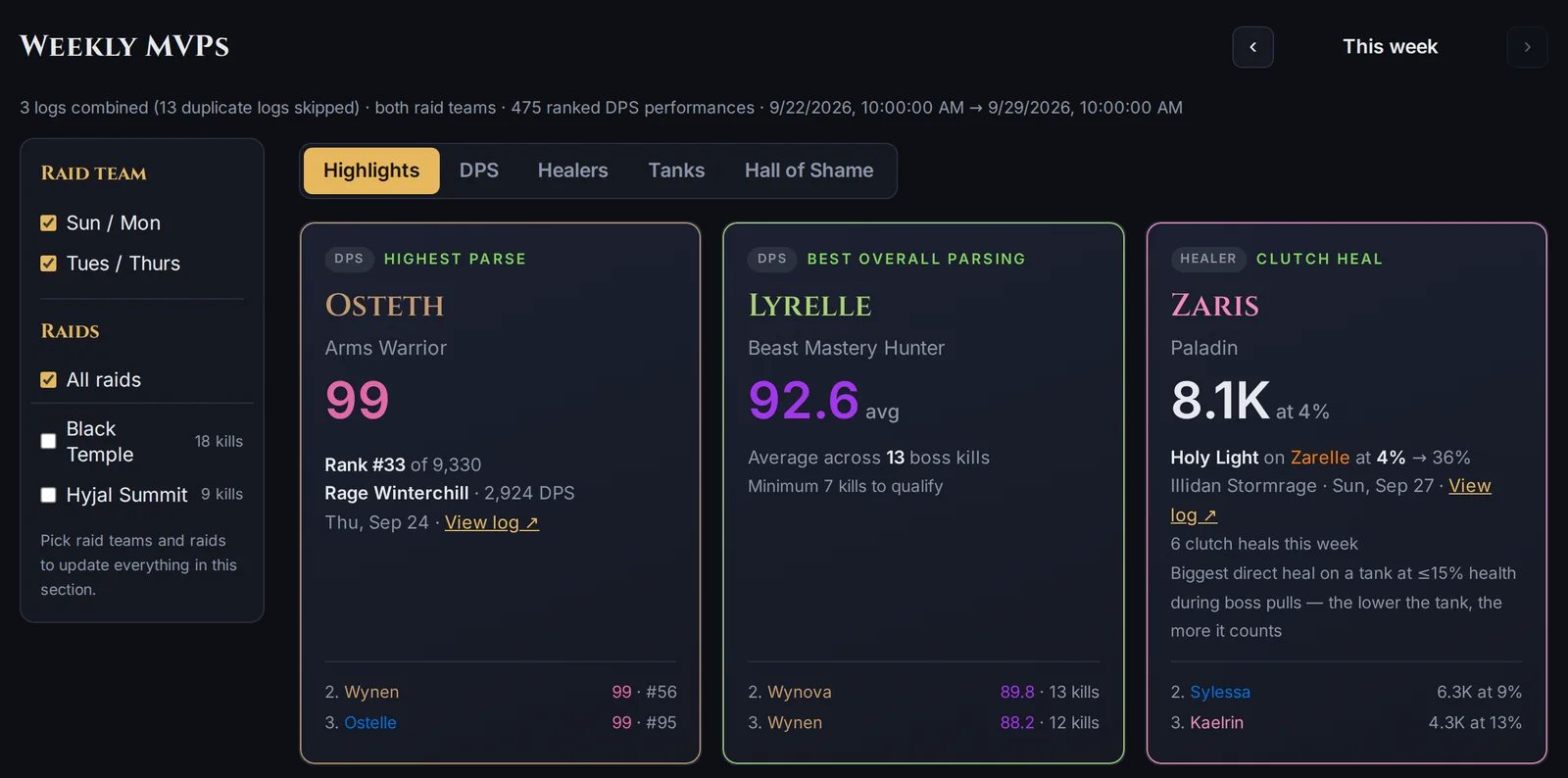
Task: Click Zaris name in Clutch Heal card
Action: click(1215, 306)
